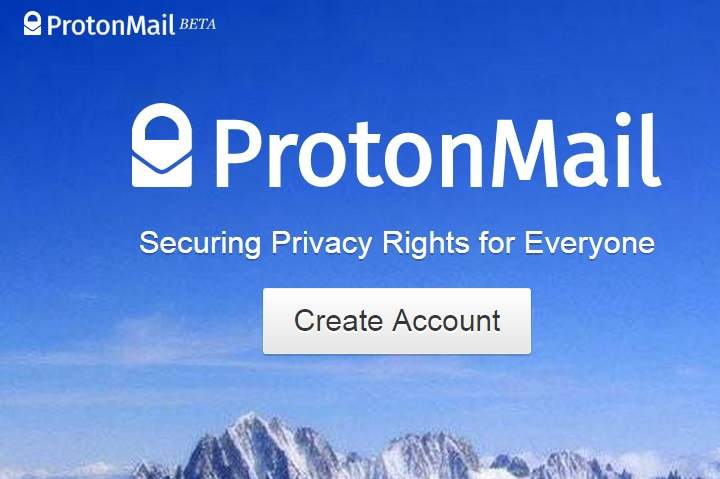The width and height of the screenshot is (720, 479).
Task: Click the "Mail" part of the large wordmark
Action: [x=576, y=150]
